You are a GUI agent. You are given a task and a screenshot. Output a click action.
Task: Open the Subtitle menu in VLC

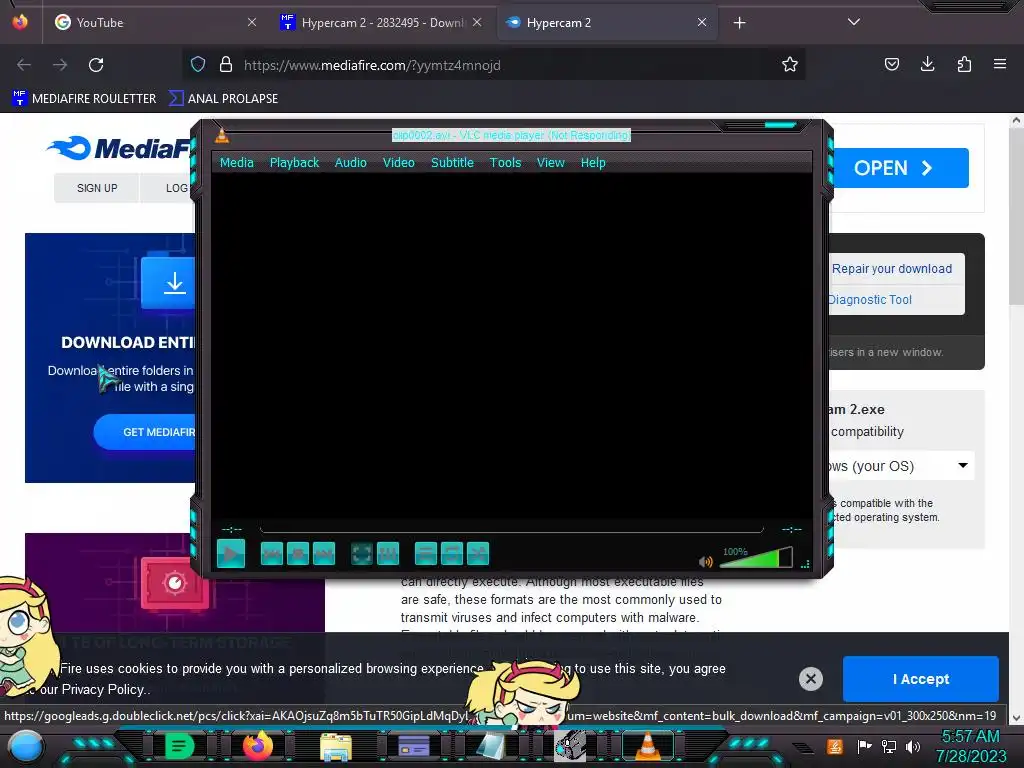point(452,163)
